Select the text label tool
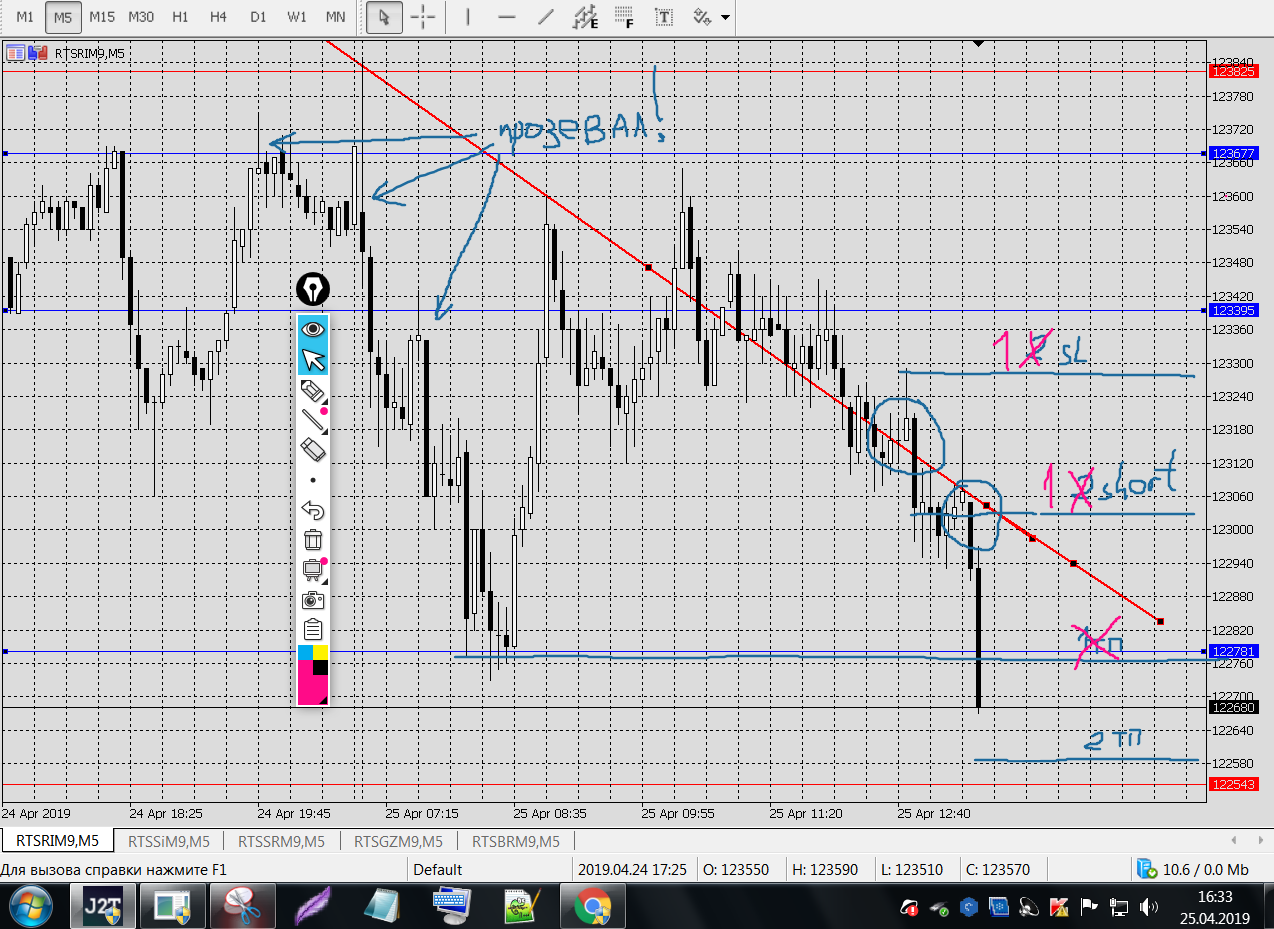The image size is (1274, 929). [663, 17]
